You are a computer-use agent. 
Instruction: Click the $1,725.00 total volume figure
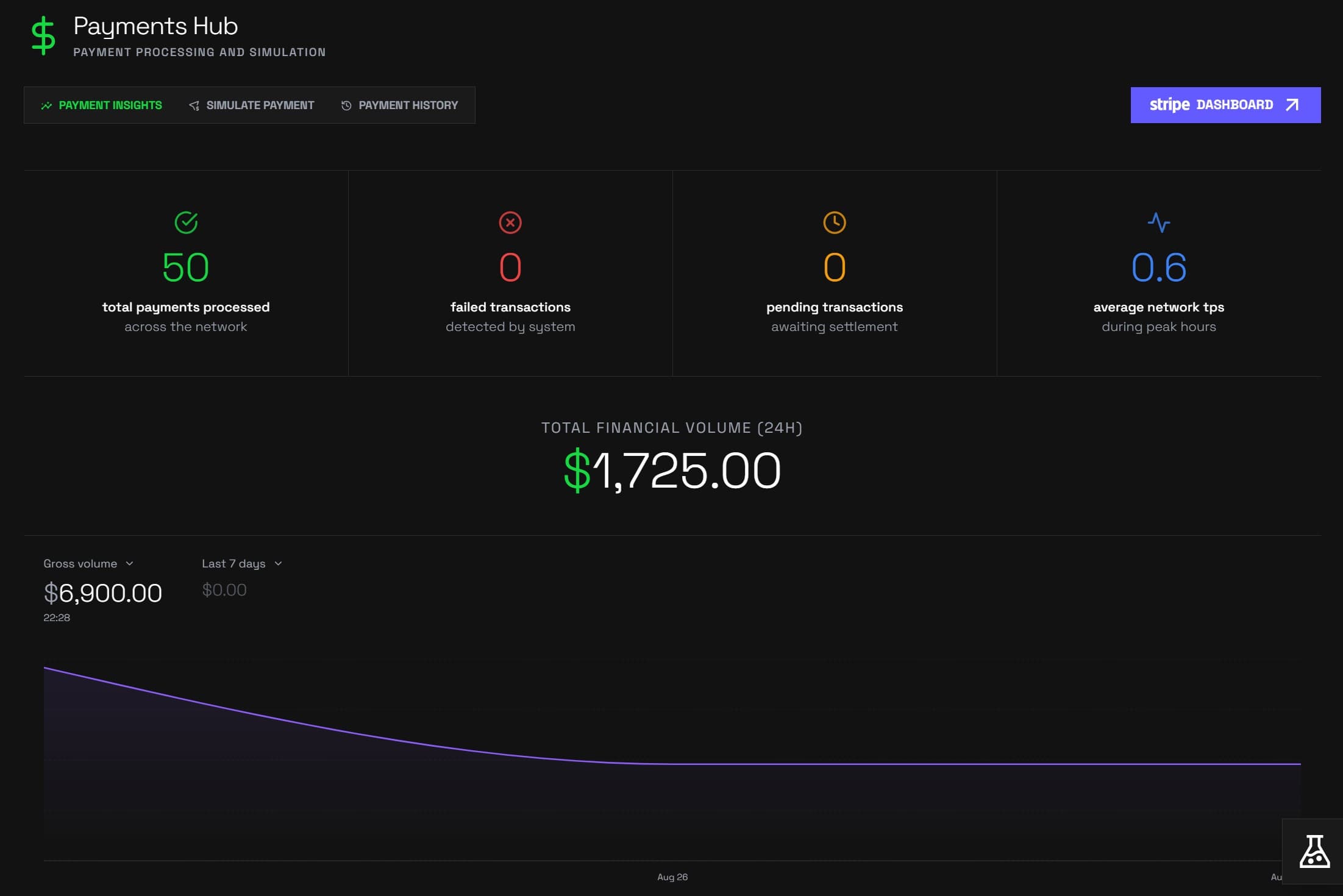point(672,470)
